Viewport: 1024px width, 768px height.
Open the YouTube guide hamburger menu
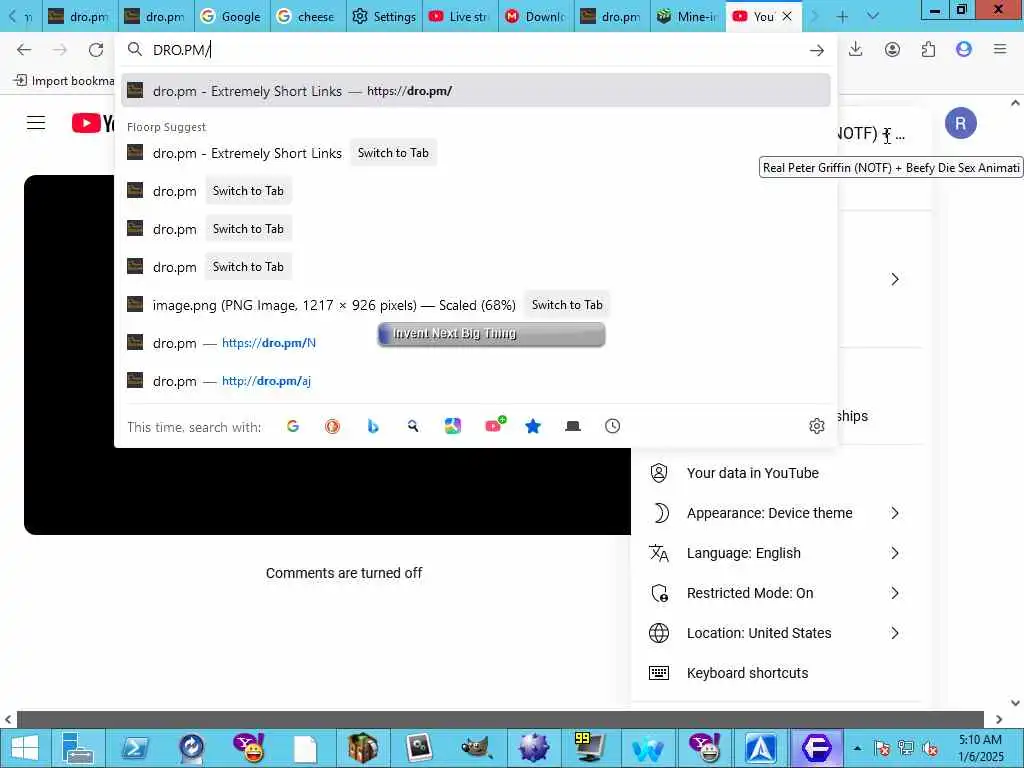(x=36, y=123)
